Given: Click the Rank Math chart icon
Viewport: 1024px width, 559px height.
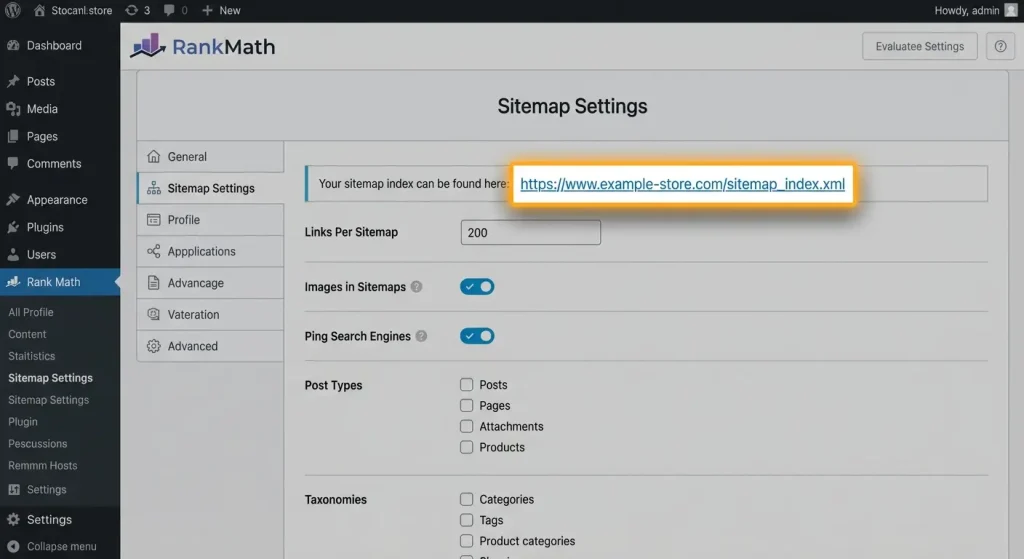Looking at the screenshot, I should [x=13, y=282].
